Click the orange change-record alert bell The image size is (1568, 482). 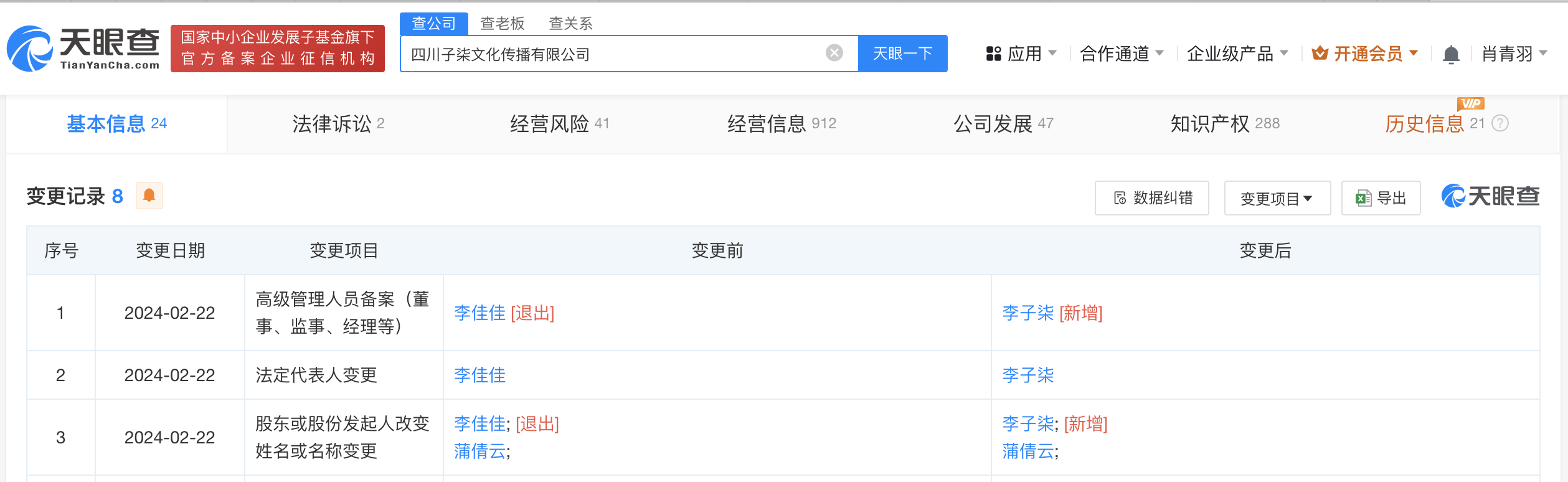149,196
